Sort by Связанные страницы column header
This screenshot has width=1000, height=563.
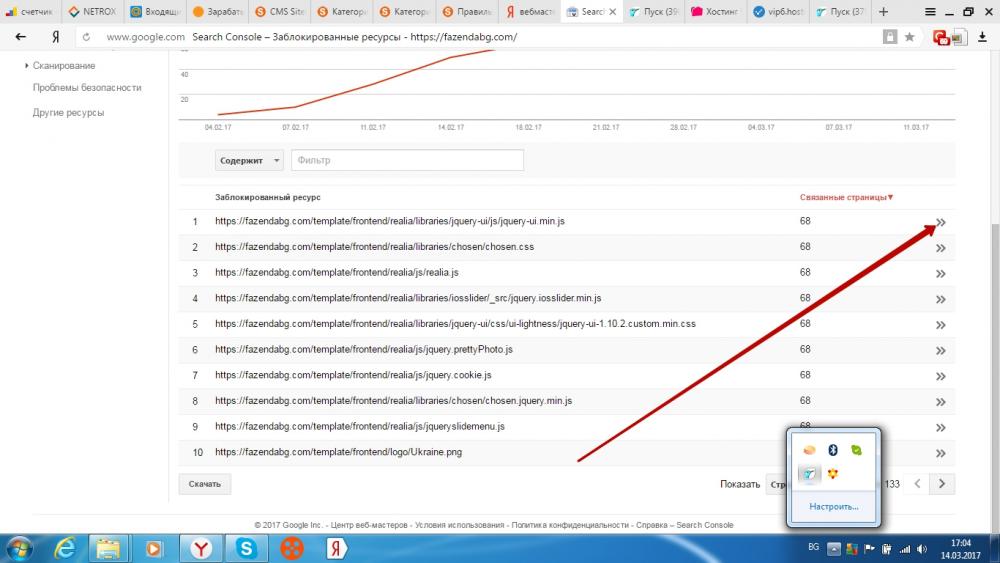[x=846, y=197]
